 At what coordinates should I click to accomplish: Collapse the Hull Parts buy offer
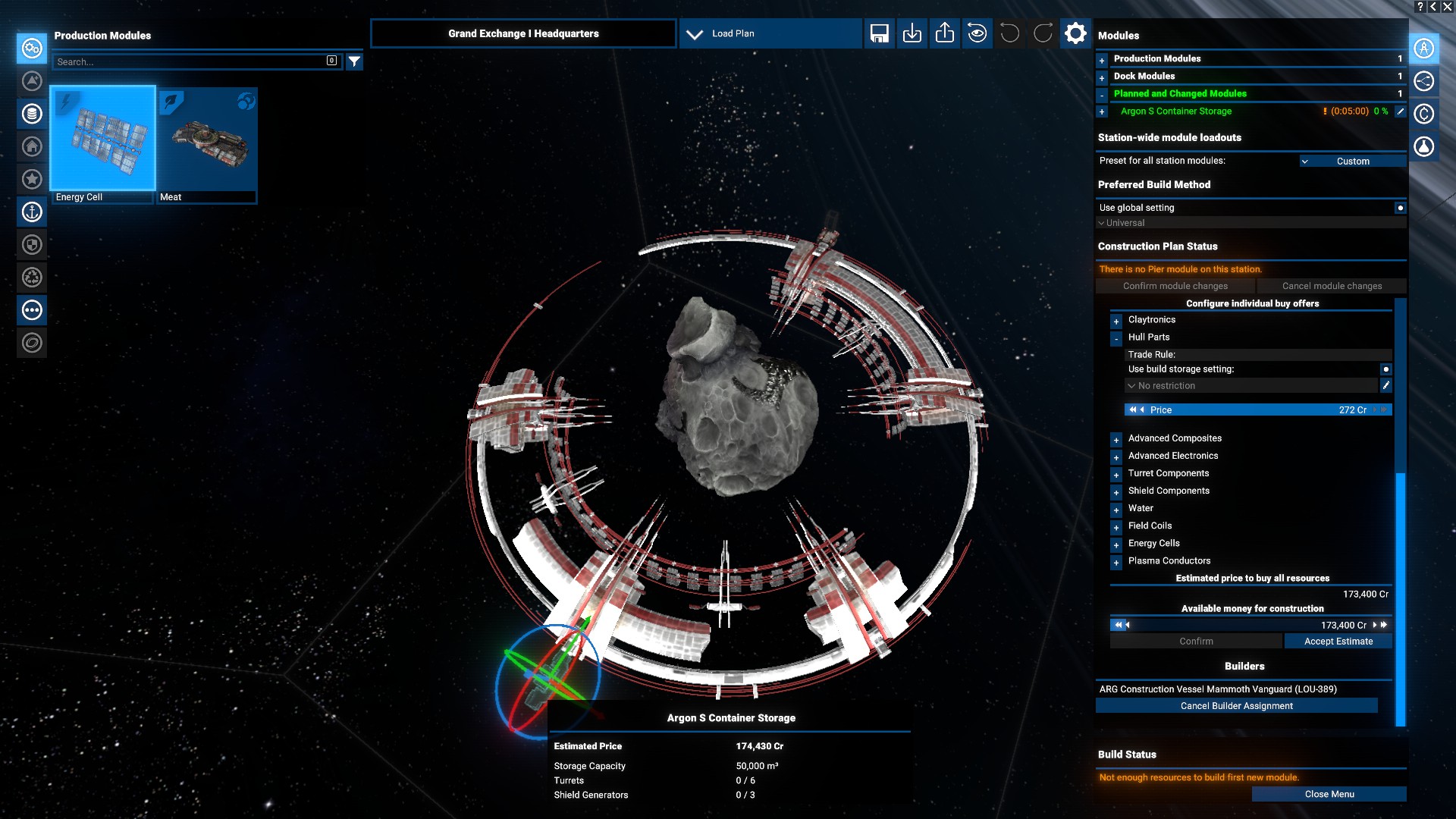coord(1116,339)
